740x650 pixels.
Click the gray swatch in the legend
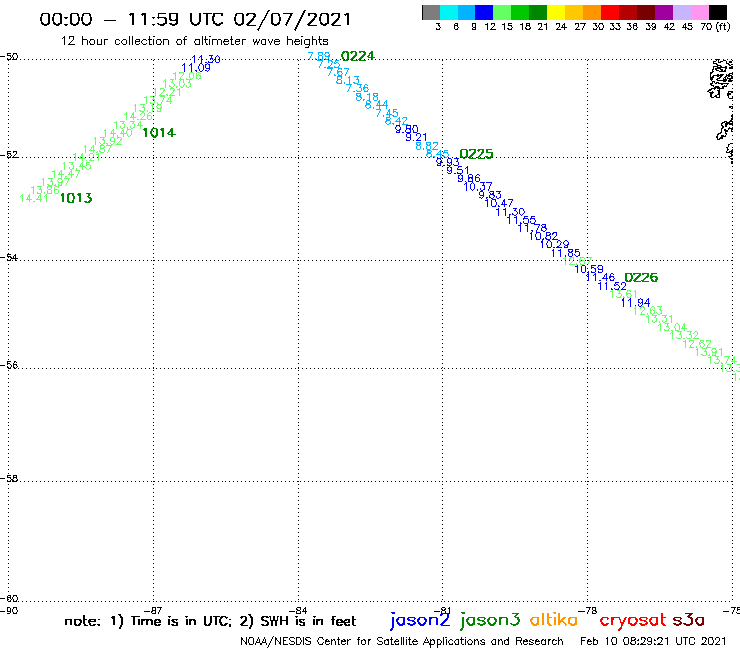pyautogui.click(x=431, y=12)
